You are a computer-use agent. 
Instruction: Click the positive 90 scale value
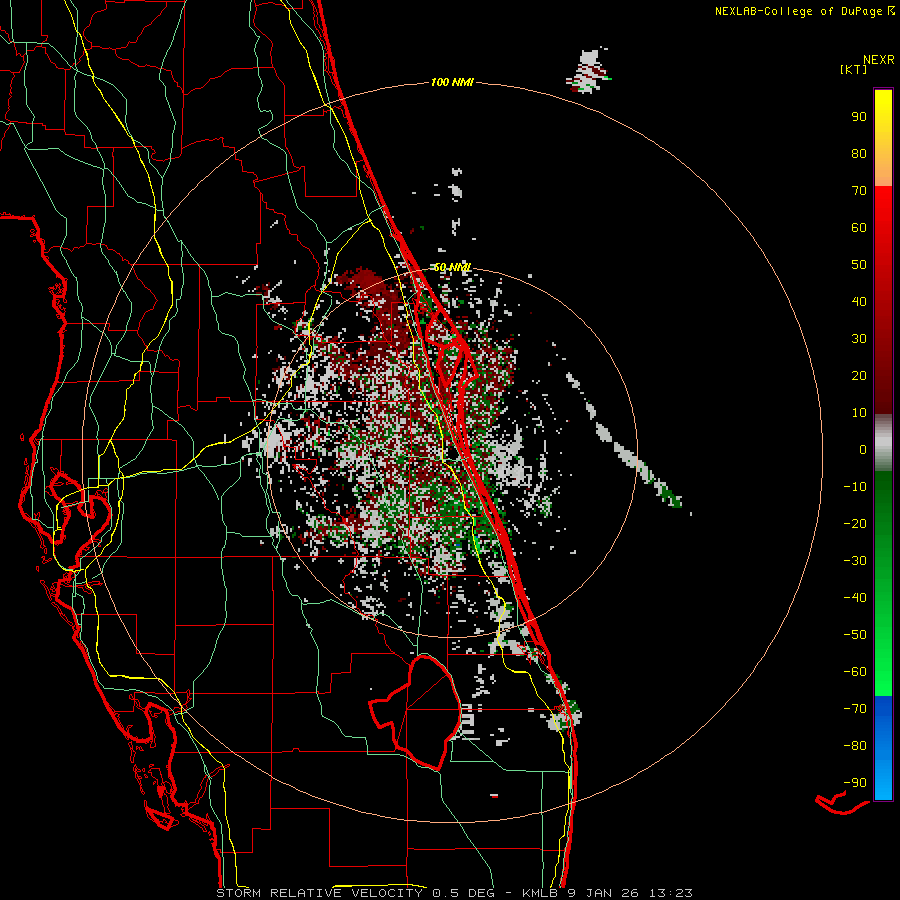(x=859, y=117)
